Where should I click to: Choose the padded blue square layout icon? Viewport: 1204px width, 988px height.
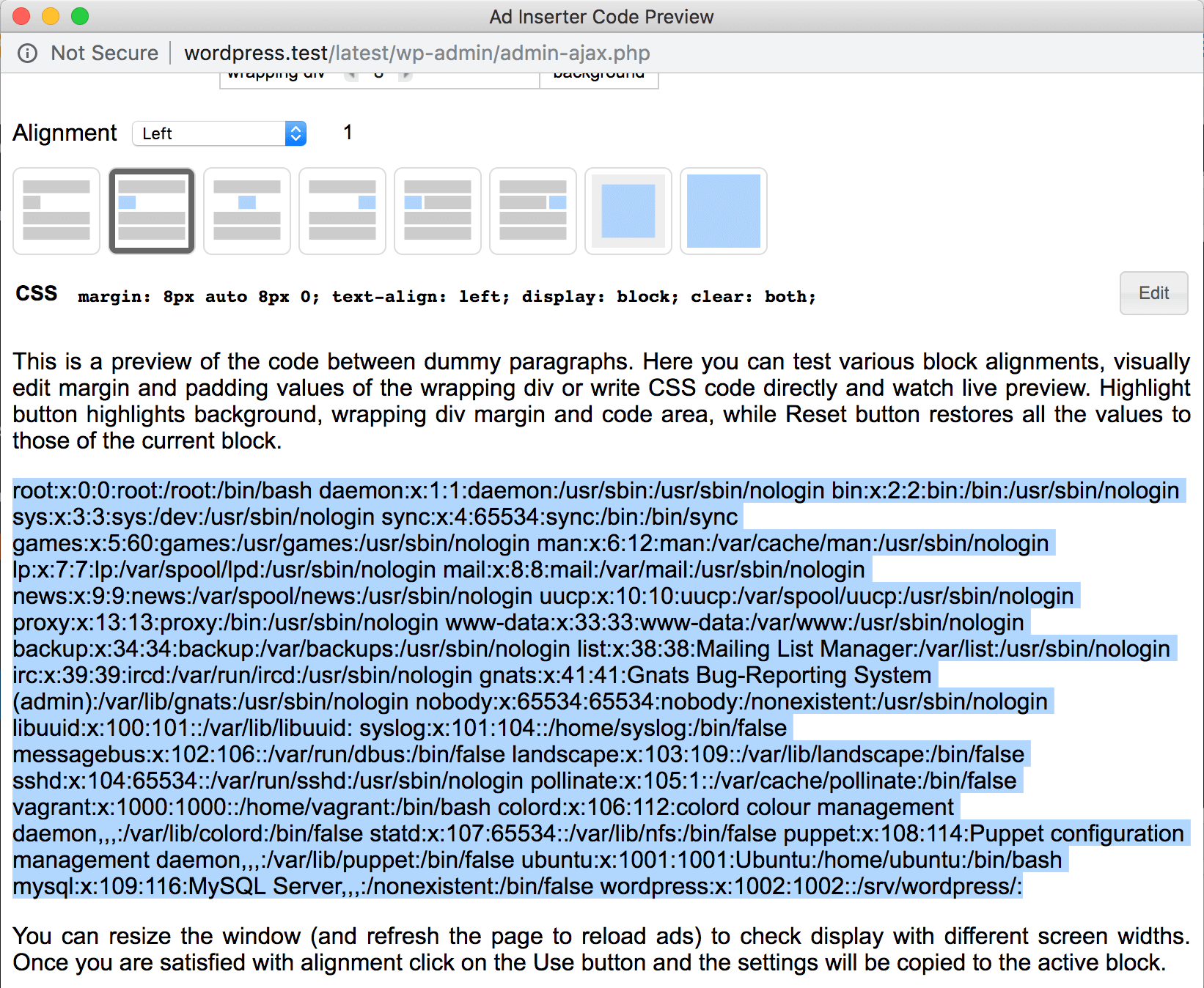[x=628, y=211]
